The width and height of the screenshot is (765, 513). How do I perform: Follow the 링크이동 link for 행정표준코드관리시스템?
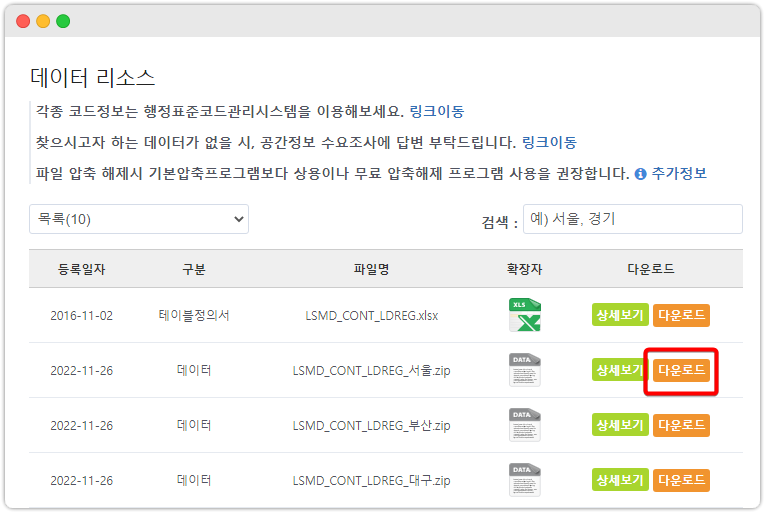[437, 112]
